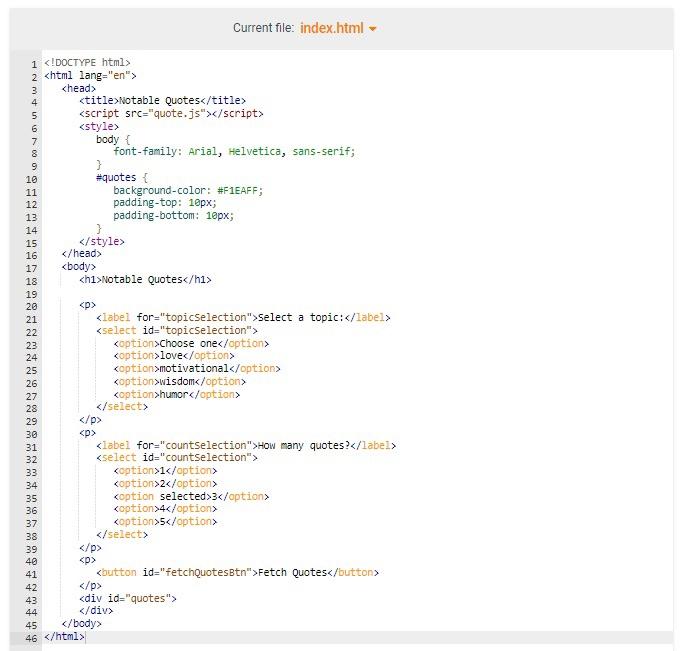Click line number 46 in gutter
Image resolution: width=680 pixels, height=651 pixels.
(x=31, y=639)
